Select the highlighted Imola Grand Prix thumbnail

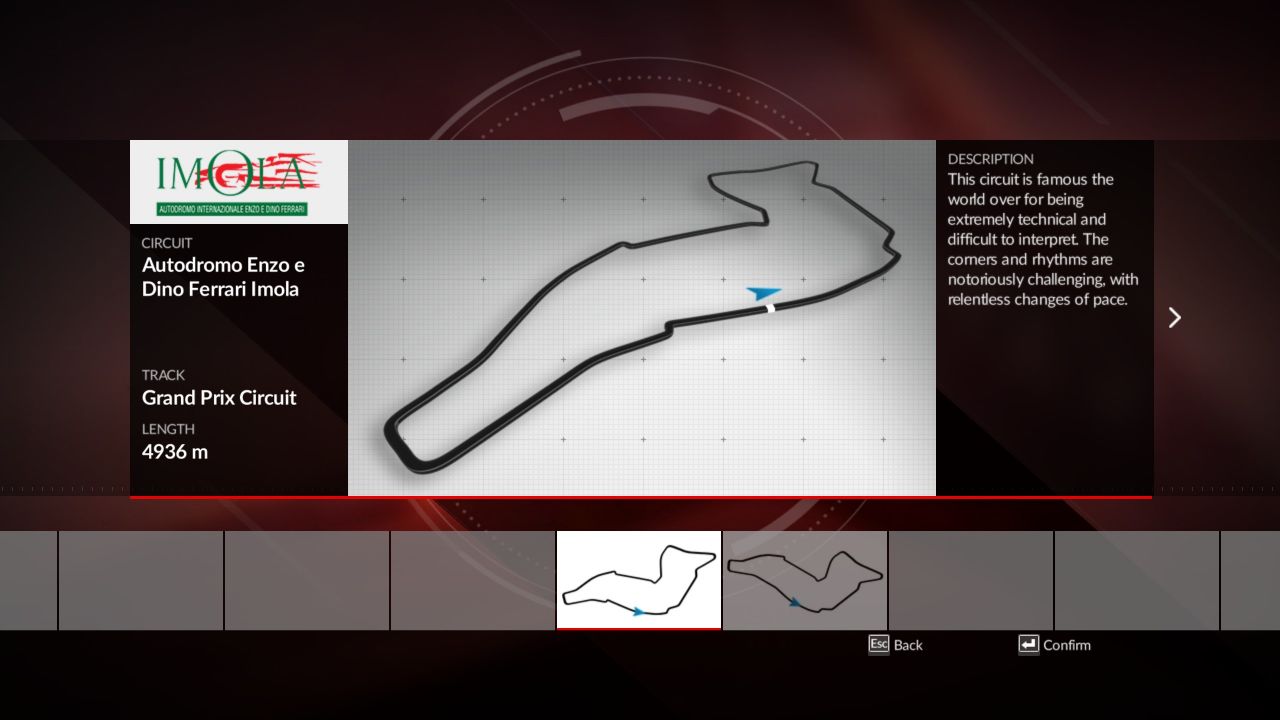click(638, 580)
